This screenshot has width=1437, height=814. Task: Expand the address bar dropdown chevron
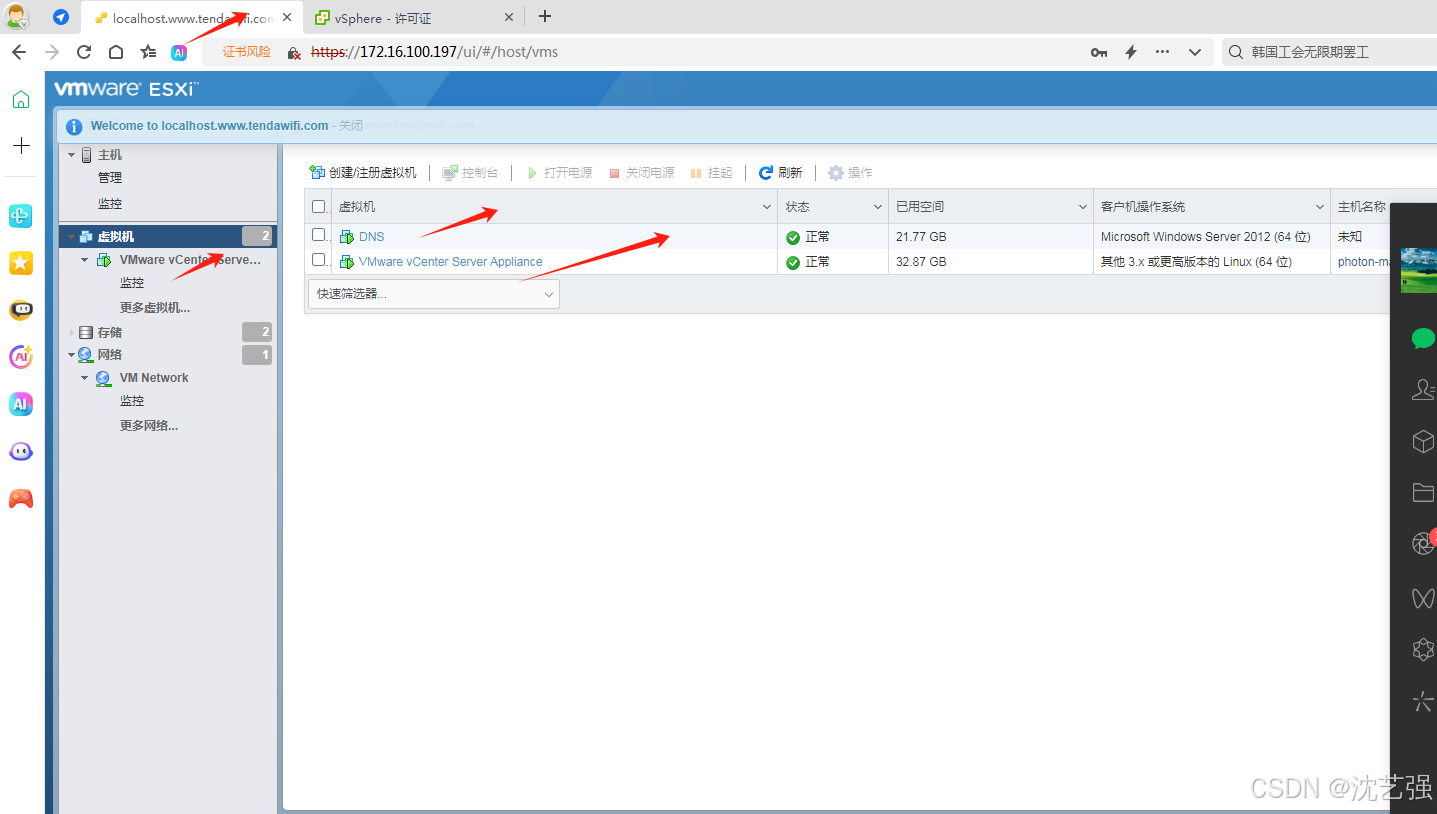[x=1195, y=52]
